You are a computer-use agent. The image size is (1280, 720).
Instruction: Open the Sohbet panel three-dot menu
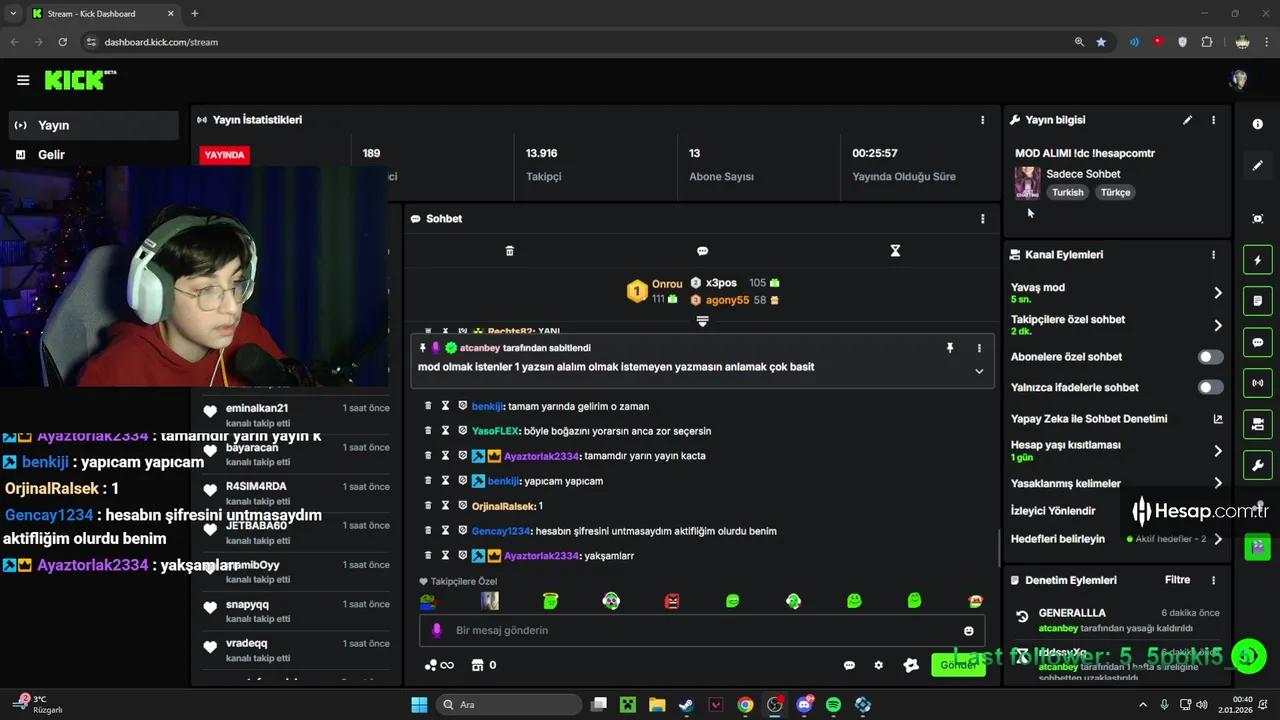coord(982,219)
